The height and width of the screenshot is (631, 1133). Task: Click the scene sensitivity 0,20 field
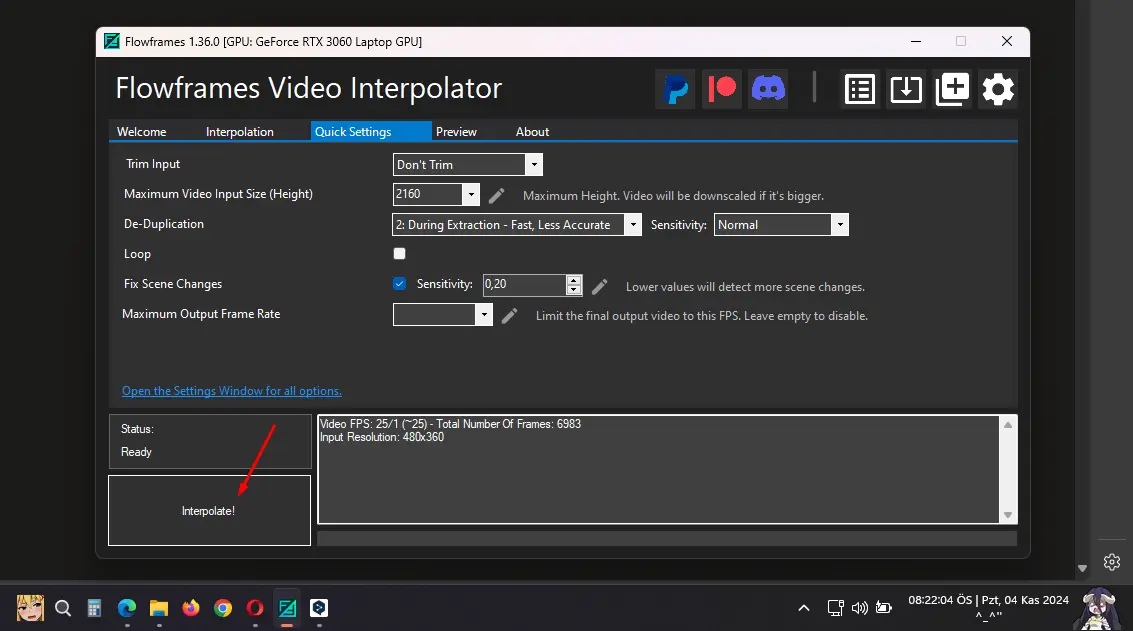click(524, 285)
